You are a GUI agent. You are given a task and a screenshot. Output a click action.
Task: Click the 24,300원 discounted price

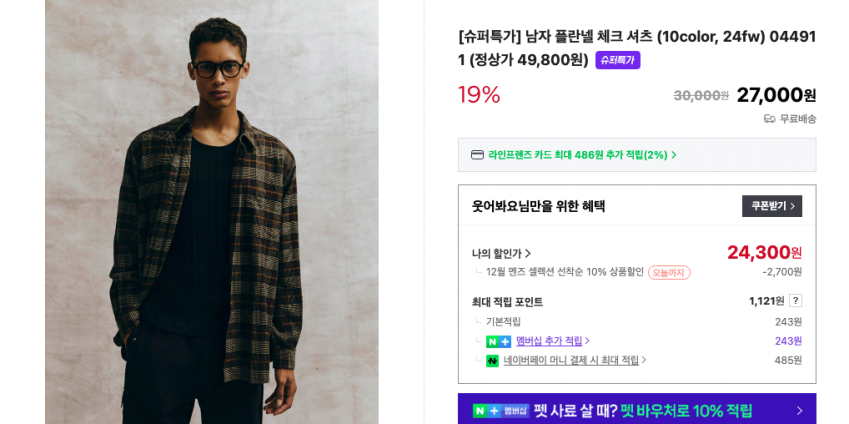(764, 252)
